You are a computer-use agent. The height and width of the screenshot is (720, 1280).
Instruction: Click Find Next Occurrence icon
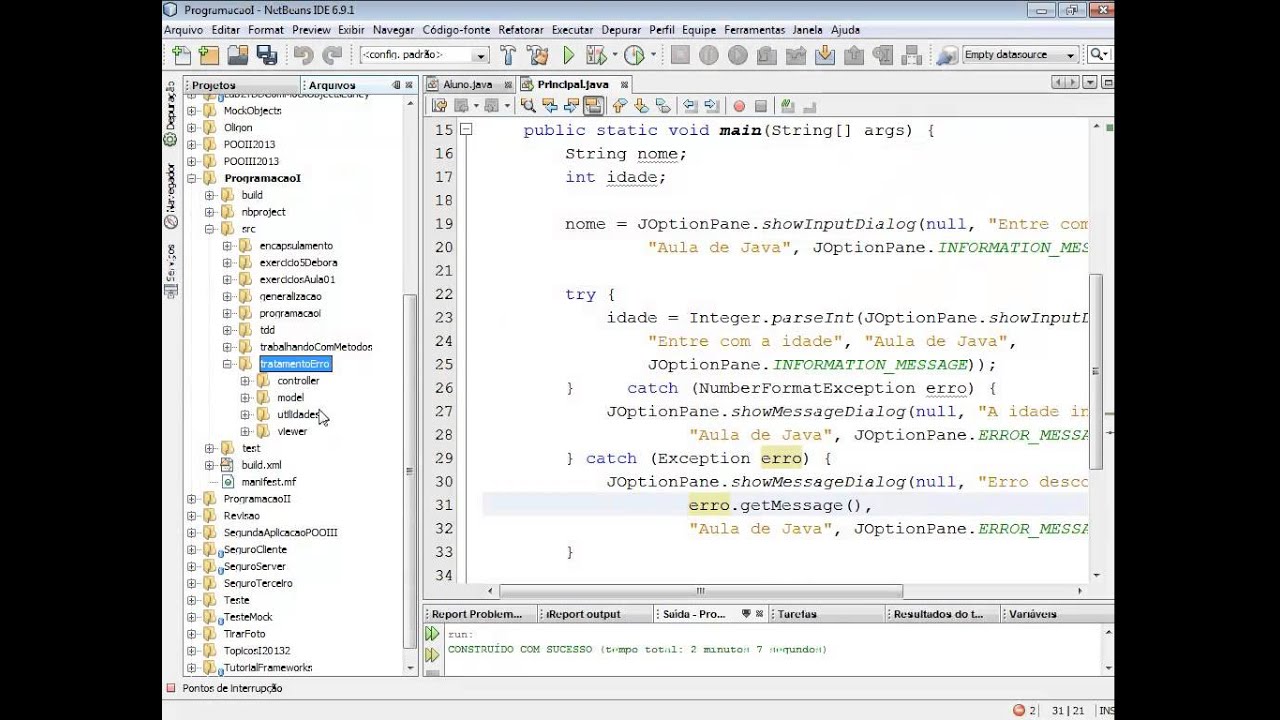pyautogui.click(x=572, y=106)
